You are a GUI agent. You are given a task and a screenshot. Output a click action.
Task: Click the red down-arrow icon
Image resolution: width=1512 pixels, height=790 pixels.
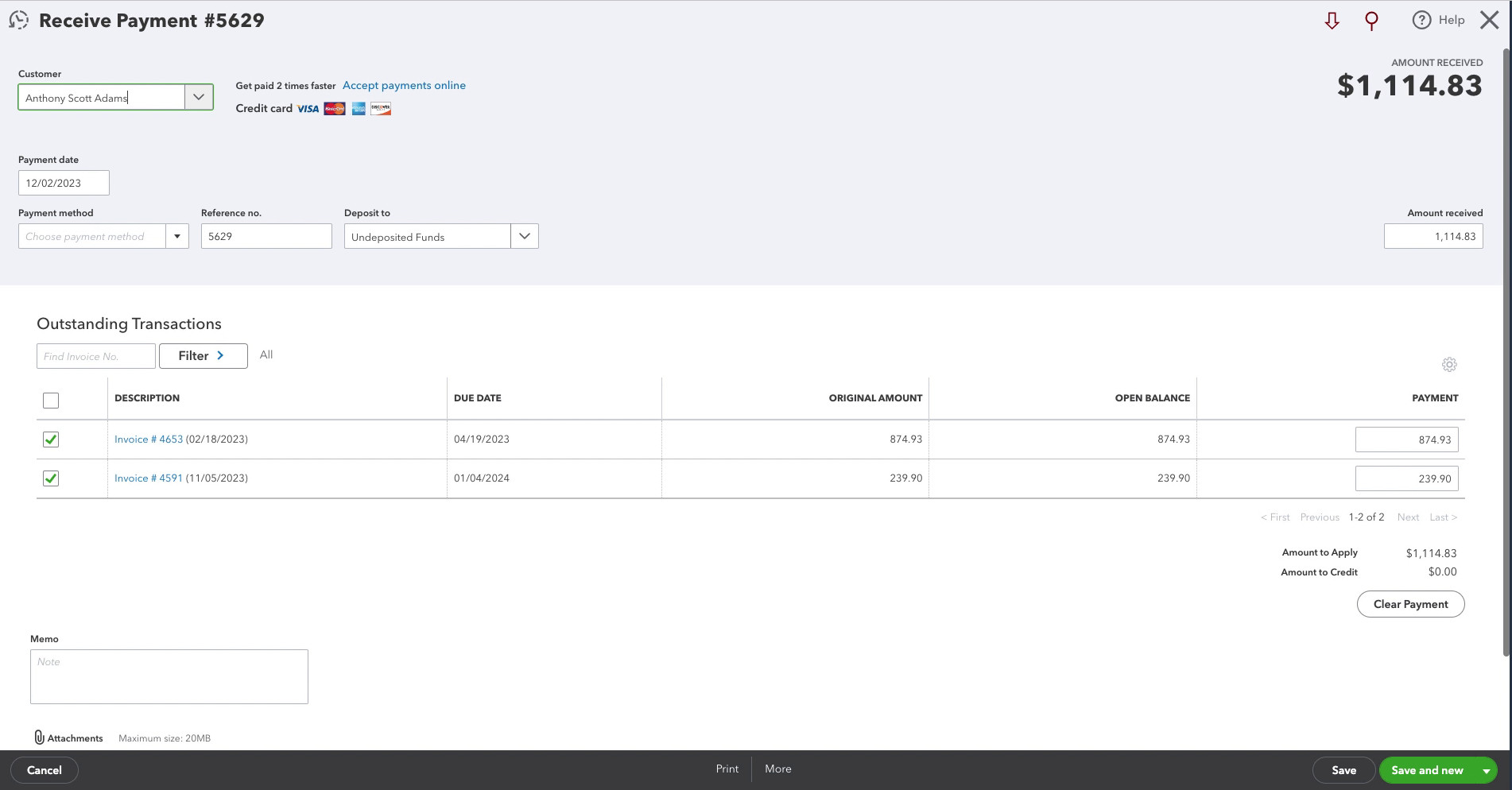click(x=1332, y=21)
